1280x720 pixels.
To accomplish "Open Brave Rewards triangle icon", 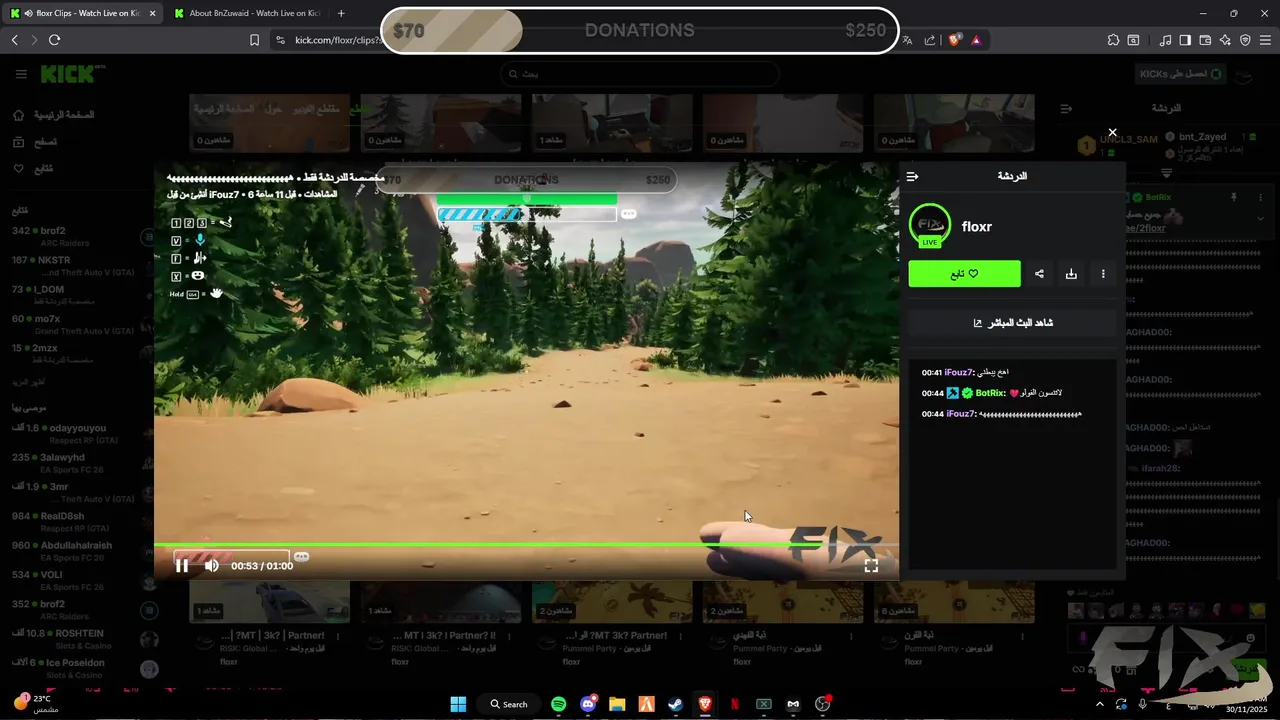I will click(x=976, y=40).
